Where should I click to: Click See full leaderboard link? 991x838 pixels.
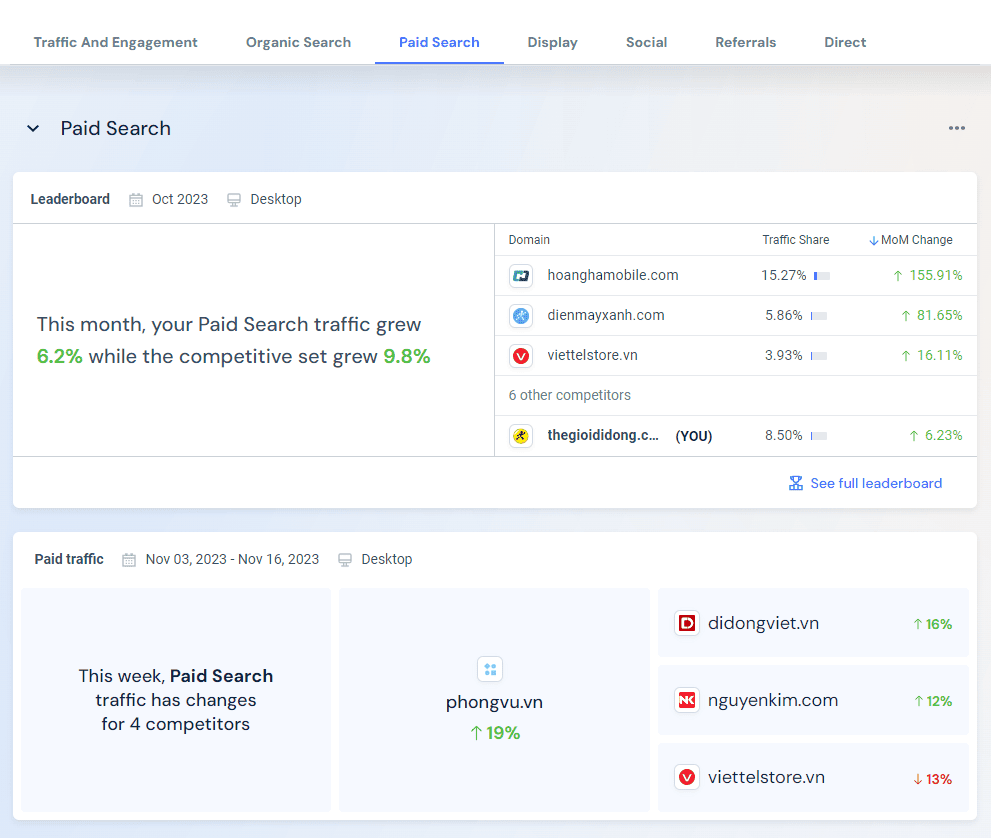876,483
